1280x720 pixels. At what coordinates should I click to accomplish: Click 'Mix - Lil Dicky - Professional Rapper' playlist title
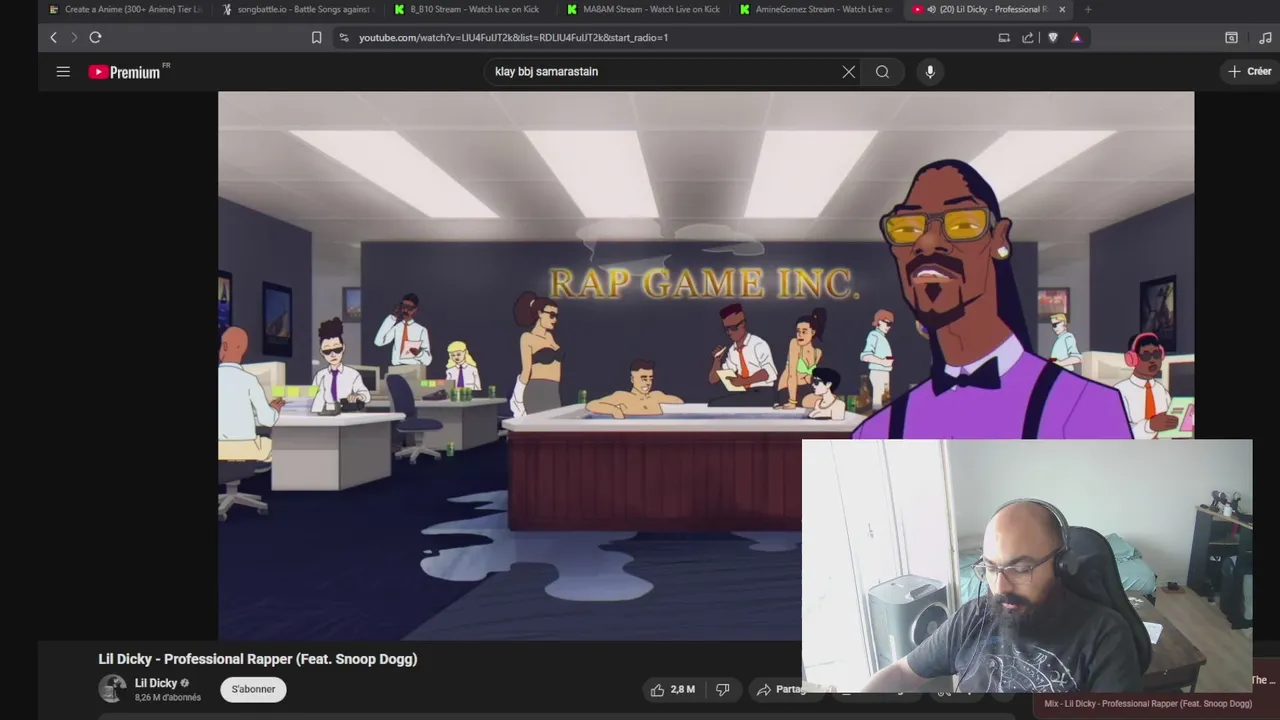click(1148, 703)
